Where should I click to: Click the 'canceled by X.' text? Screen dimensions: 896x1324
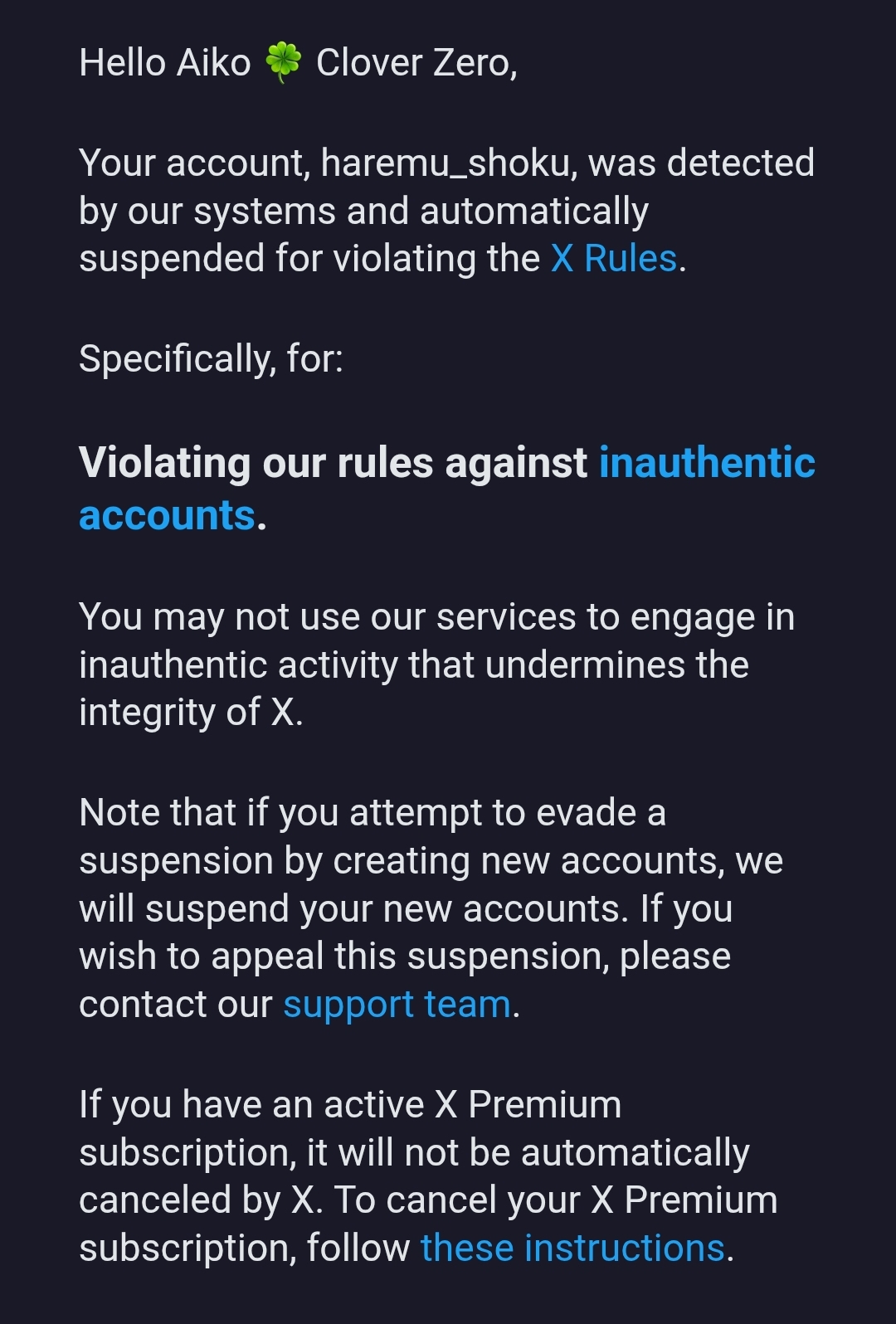click(200, 1200)
